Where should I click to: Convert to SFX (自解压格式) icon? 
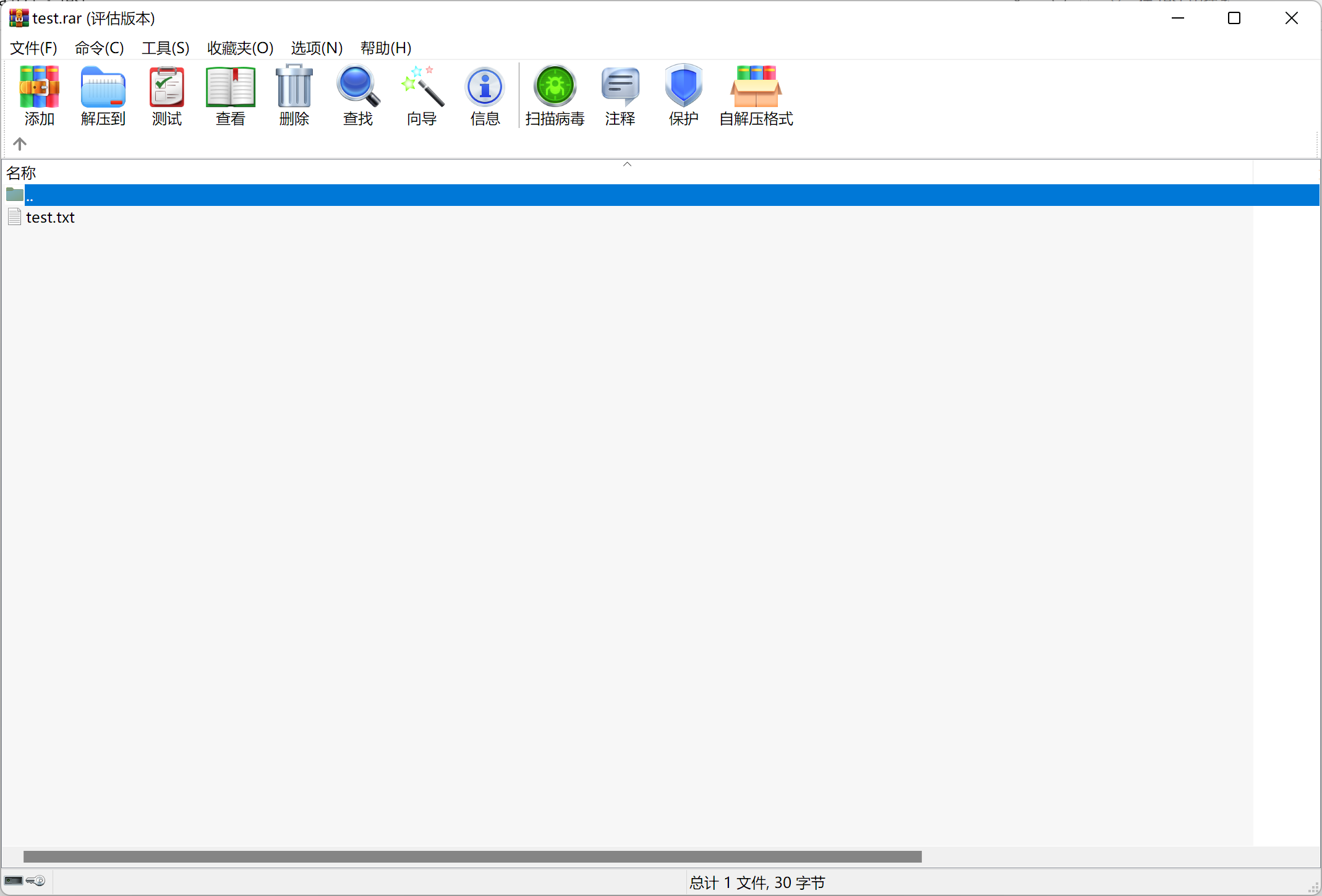coord(756,96)
